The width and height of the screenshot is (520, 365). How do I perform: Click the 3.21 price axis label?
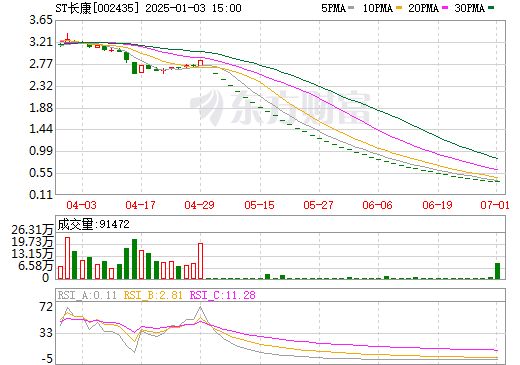(x=41, y=42)
